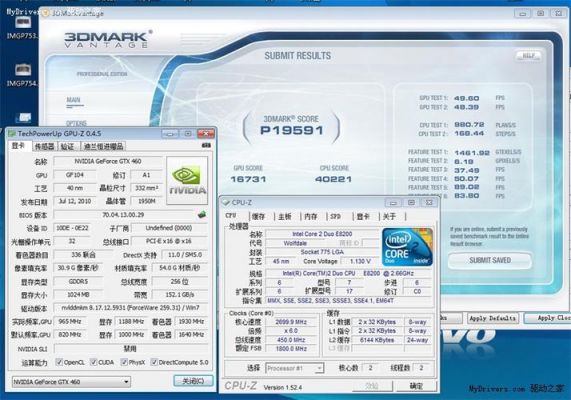Open the Processor #1 selection dropdown
The image size is (571, 400).
click(x=294, y=368)
